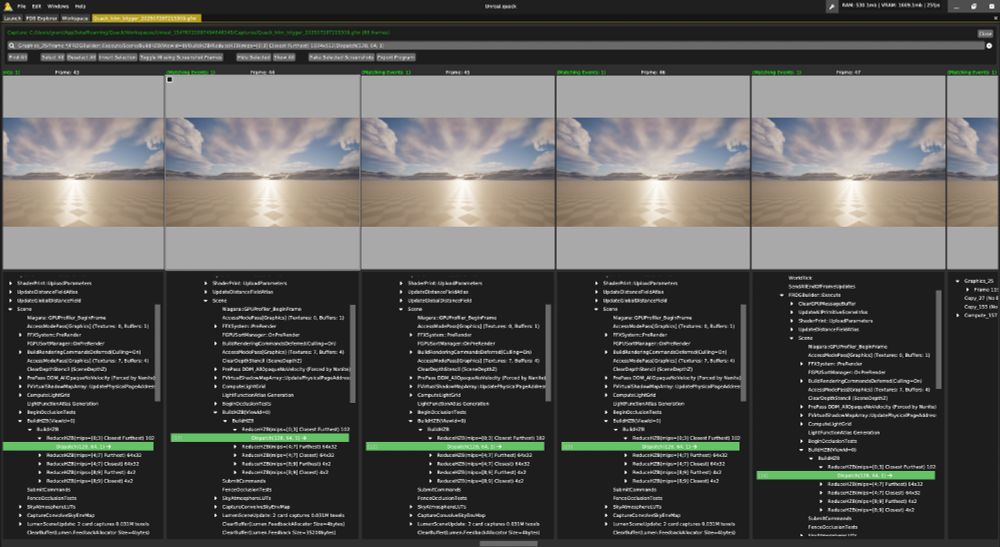
Task: Collapse BuildHZB(ViewId=0) in the Frame 43 tree
Action: pos(20,421)
